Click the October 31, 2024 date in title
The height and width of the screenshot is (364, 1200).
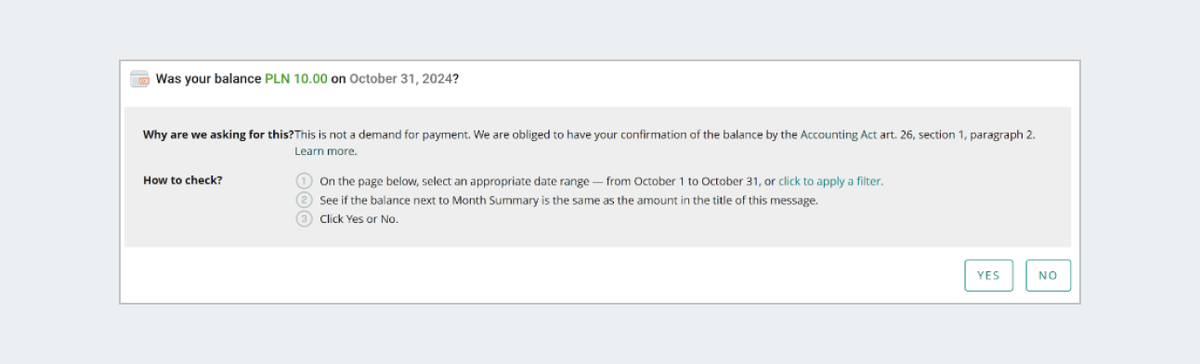point(401,78)
